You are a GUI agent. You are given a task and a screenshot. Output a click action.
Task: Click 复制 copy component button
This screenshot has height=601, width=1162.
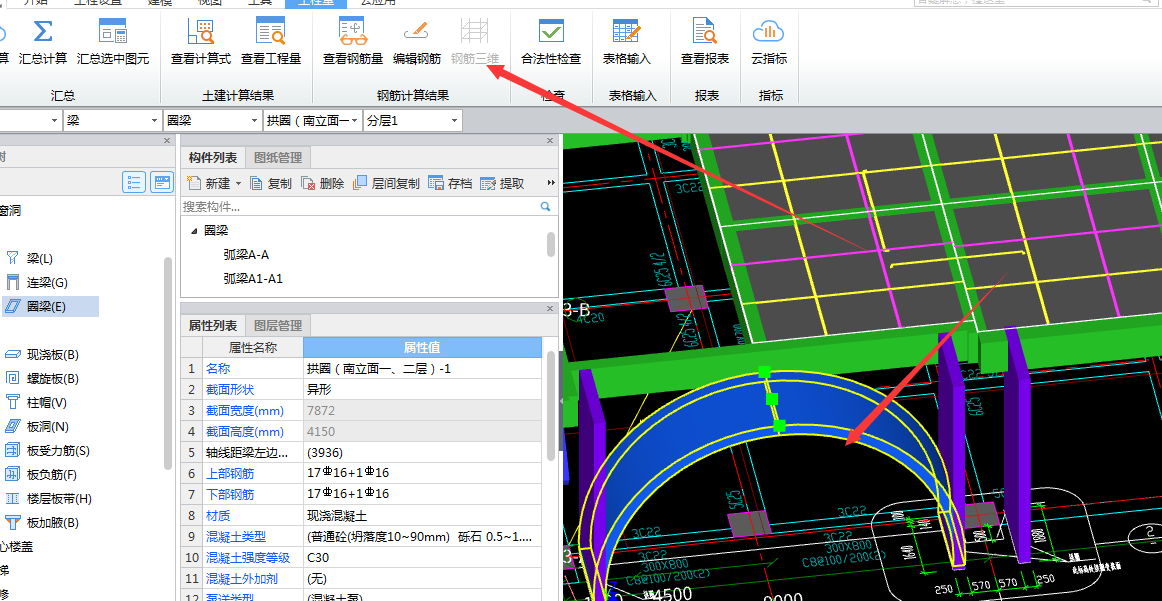point(270,183)
